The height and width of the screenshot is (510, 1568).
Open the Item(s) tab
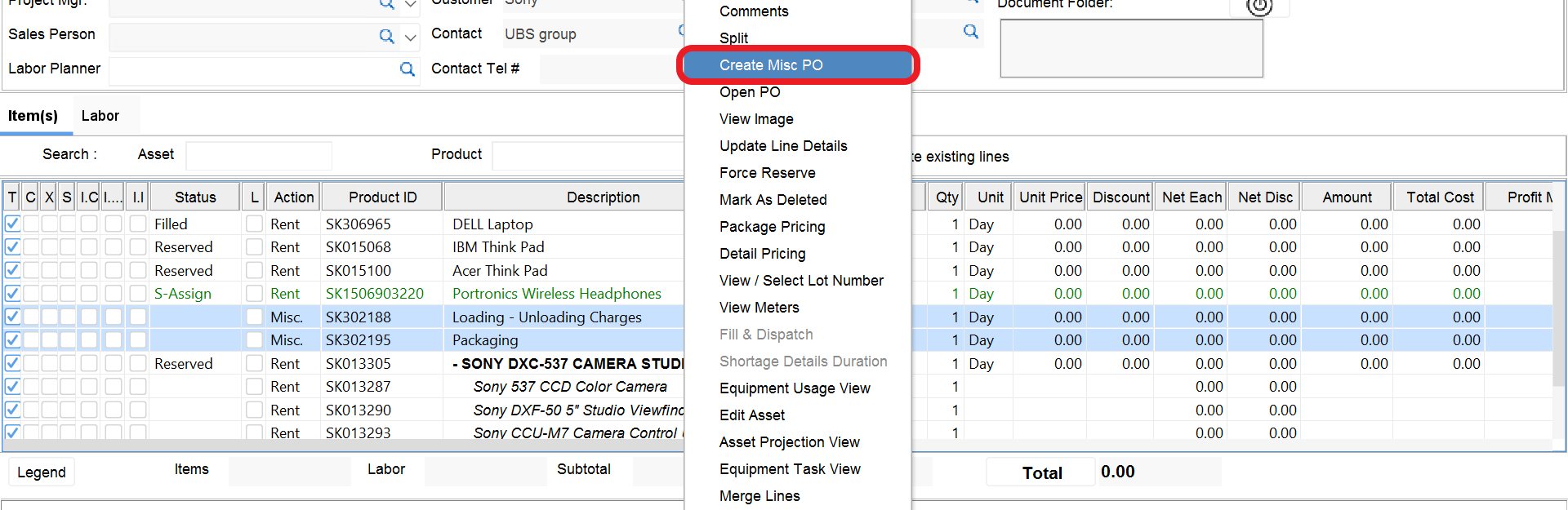(x=33, y=116)
